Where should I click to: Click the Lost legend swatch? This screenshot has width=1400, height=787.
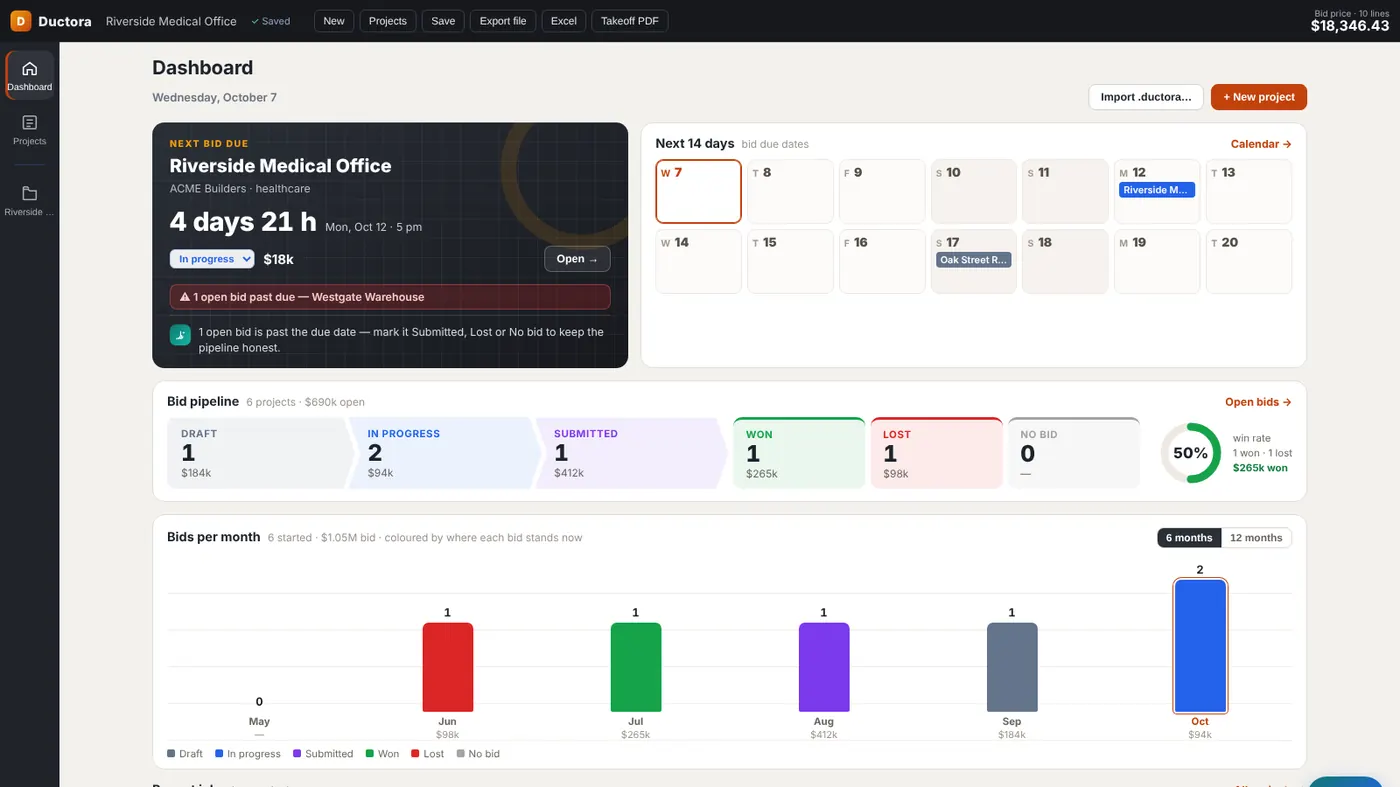click(x=415, y=753)
